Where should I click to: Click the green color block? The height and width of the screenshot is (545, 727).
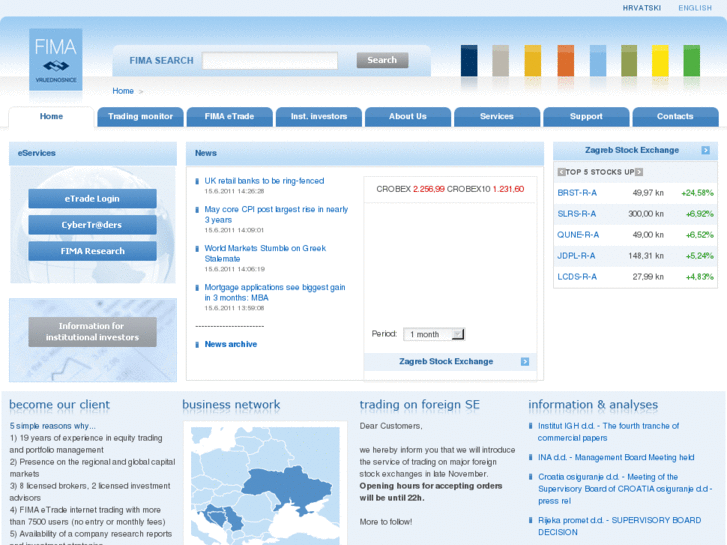tap(691, 60)
